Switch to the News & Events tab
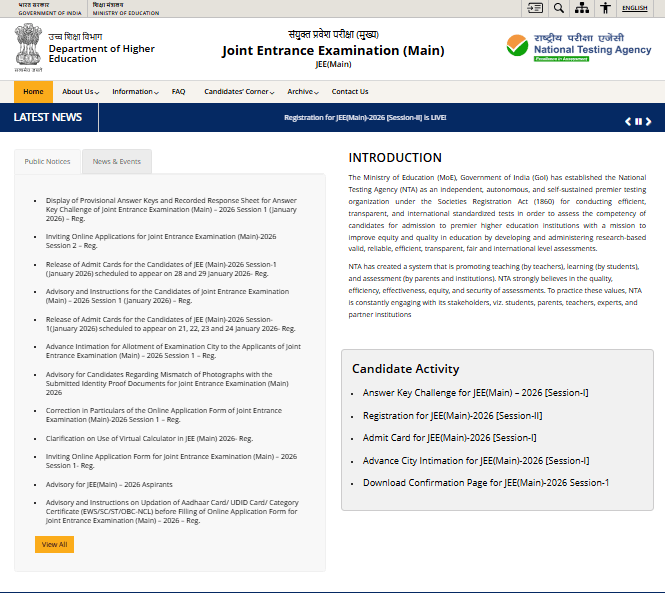Image resolution: width=665 pixels, height=593 pixels. click(x=117, y=162)
